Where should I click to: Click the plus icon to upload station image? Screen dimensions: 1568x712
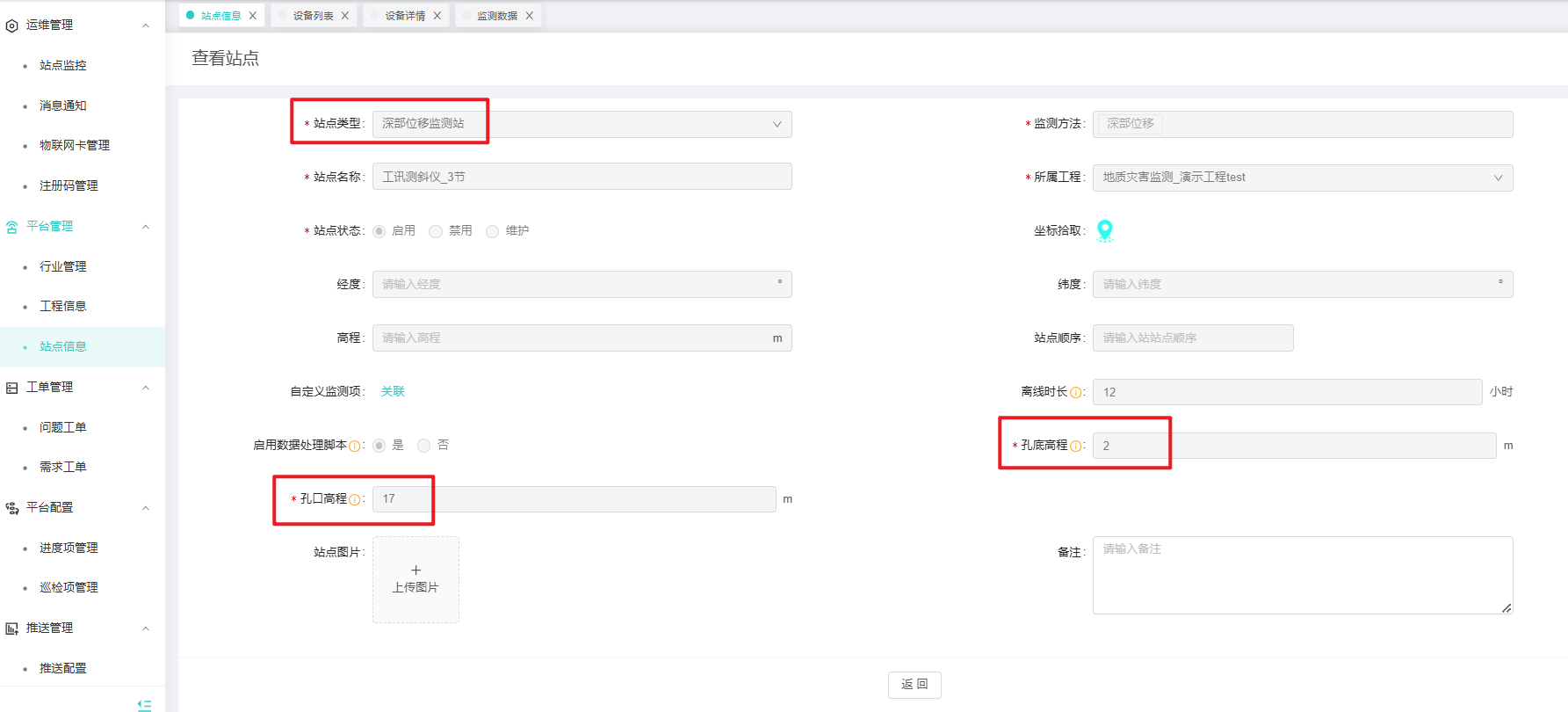[415, 570]
